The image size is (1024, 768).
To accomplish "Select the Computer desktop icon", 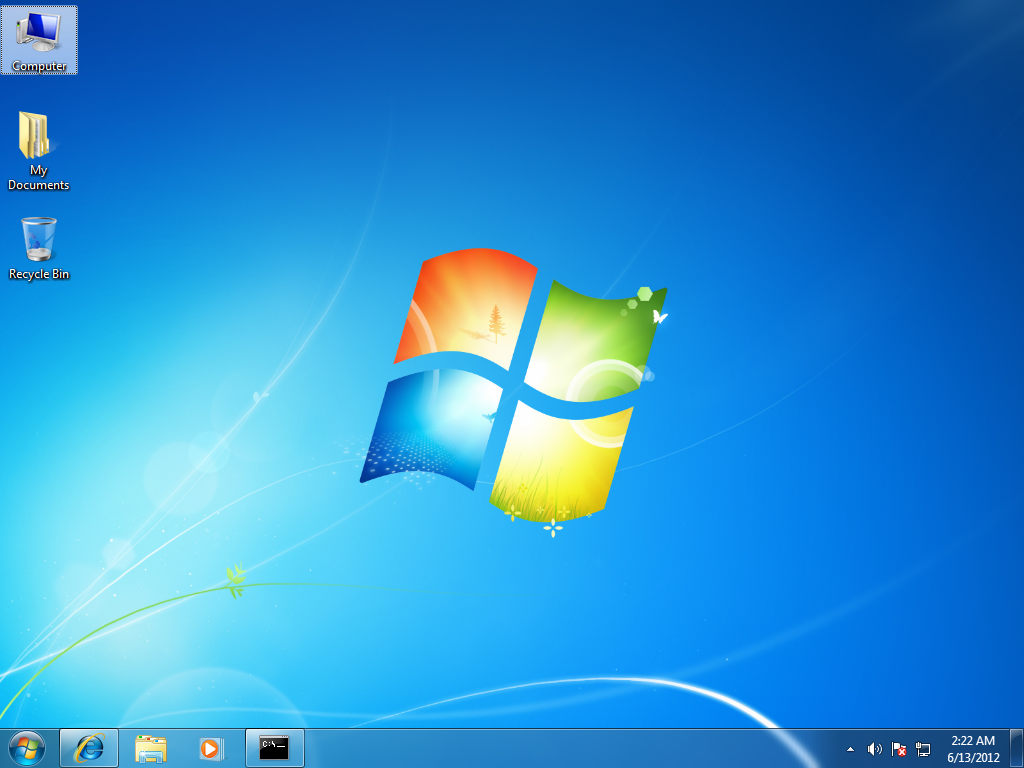I will click(x=39, y=40).
